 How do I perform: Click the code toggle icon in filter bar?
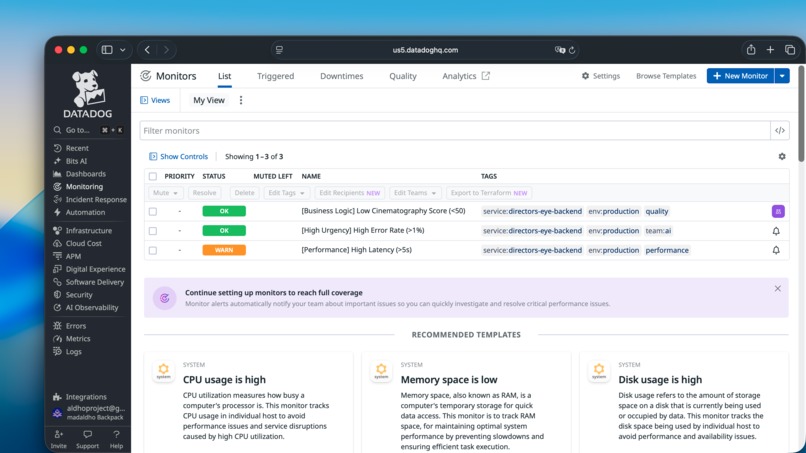pos(780,131)
